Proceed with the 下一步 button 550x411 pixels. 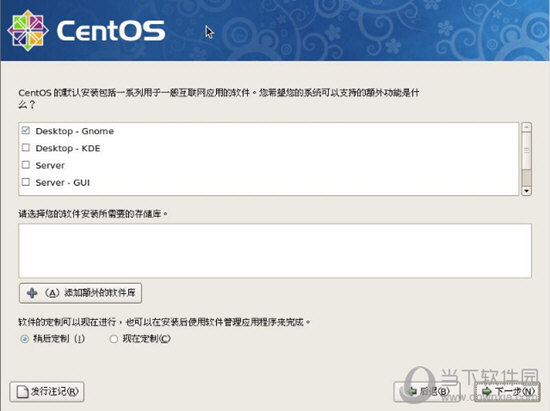508,391
